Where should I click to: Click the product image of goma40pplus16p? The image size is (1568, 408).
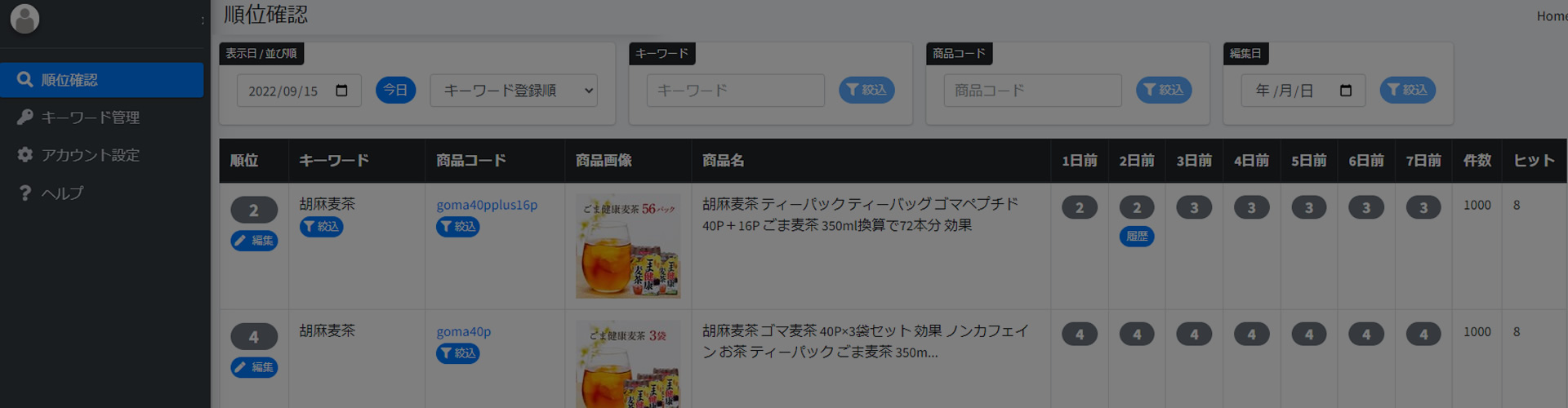[628, 246]
